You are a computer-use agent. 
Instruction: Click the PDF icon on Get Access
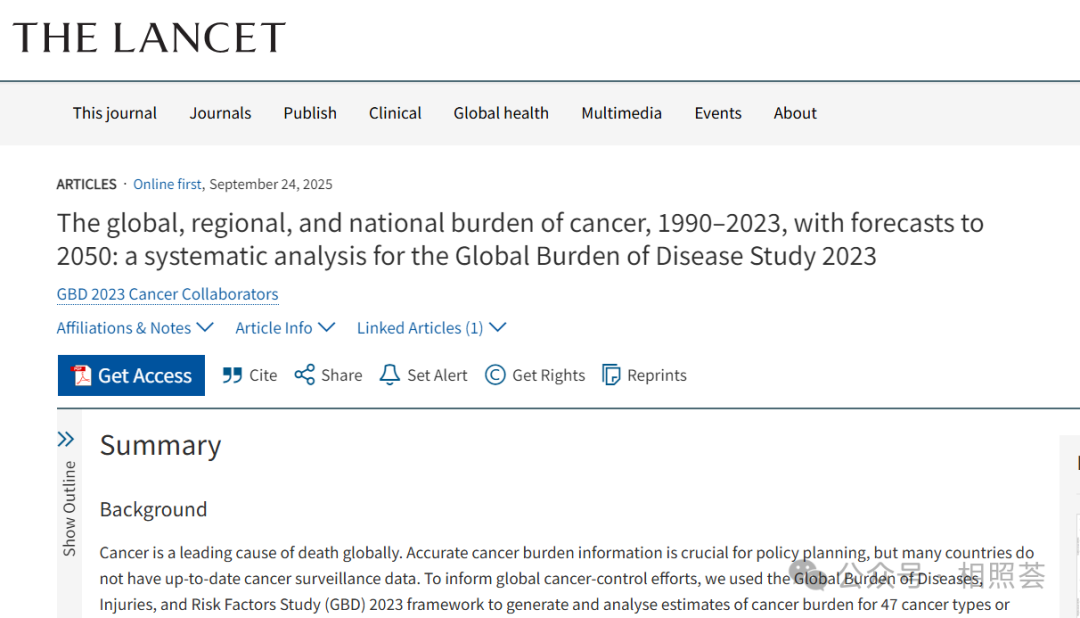click(81, 376)
